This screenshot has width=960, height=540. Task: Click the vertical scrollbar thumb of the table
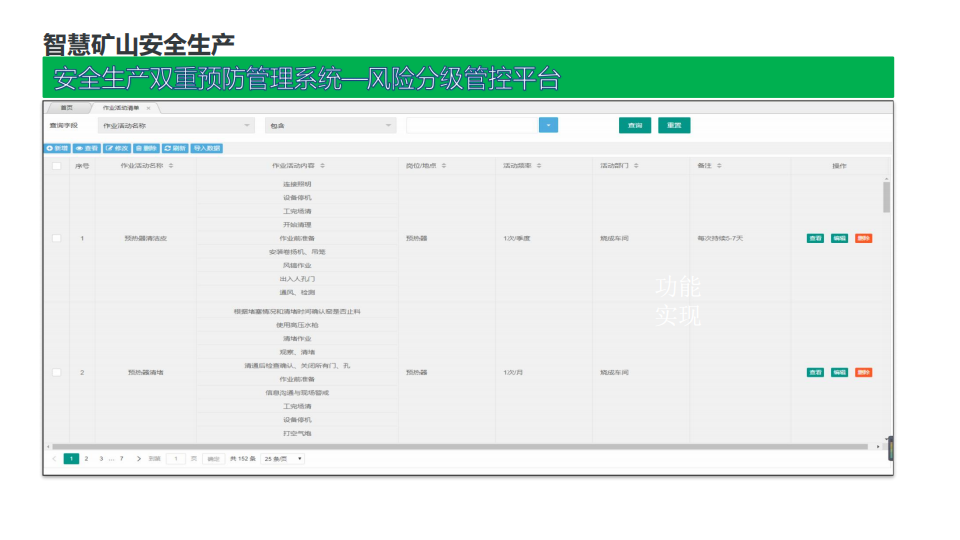click(887, 197)
